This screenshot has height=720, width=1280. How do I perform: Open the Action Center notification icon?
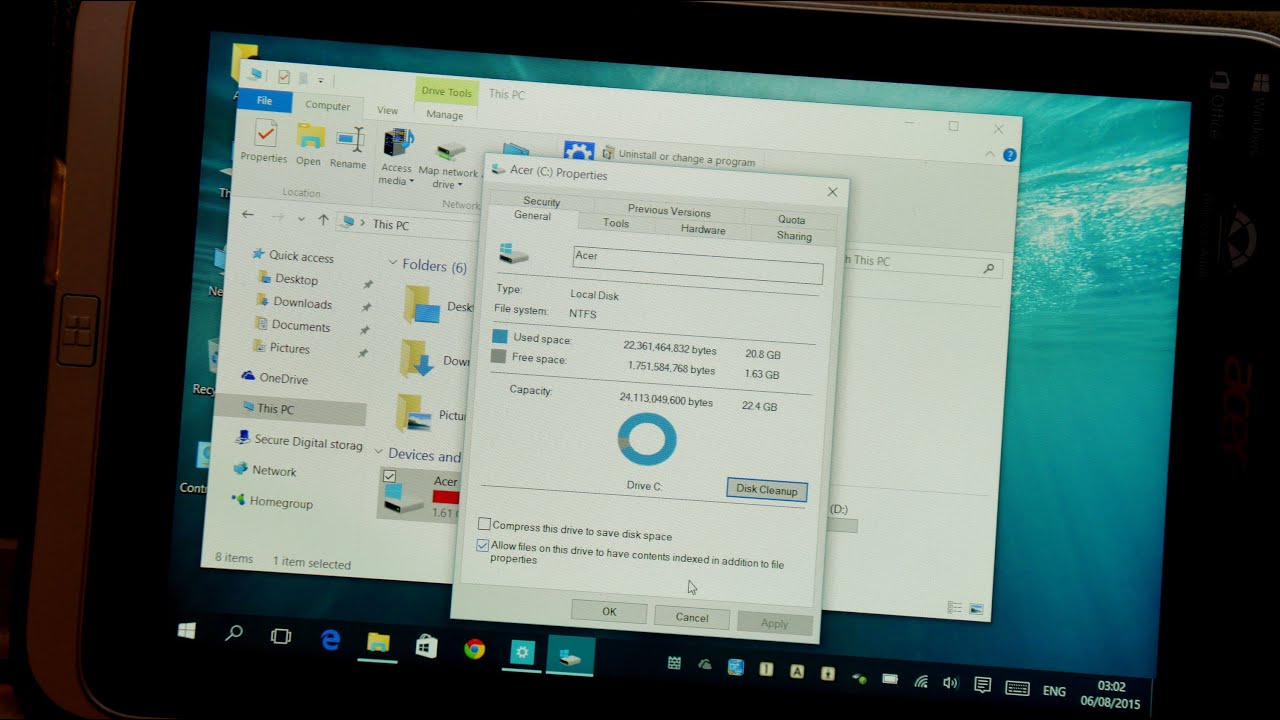point(983,686)
